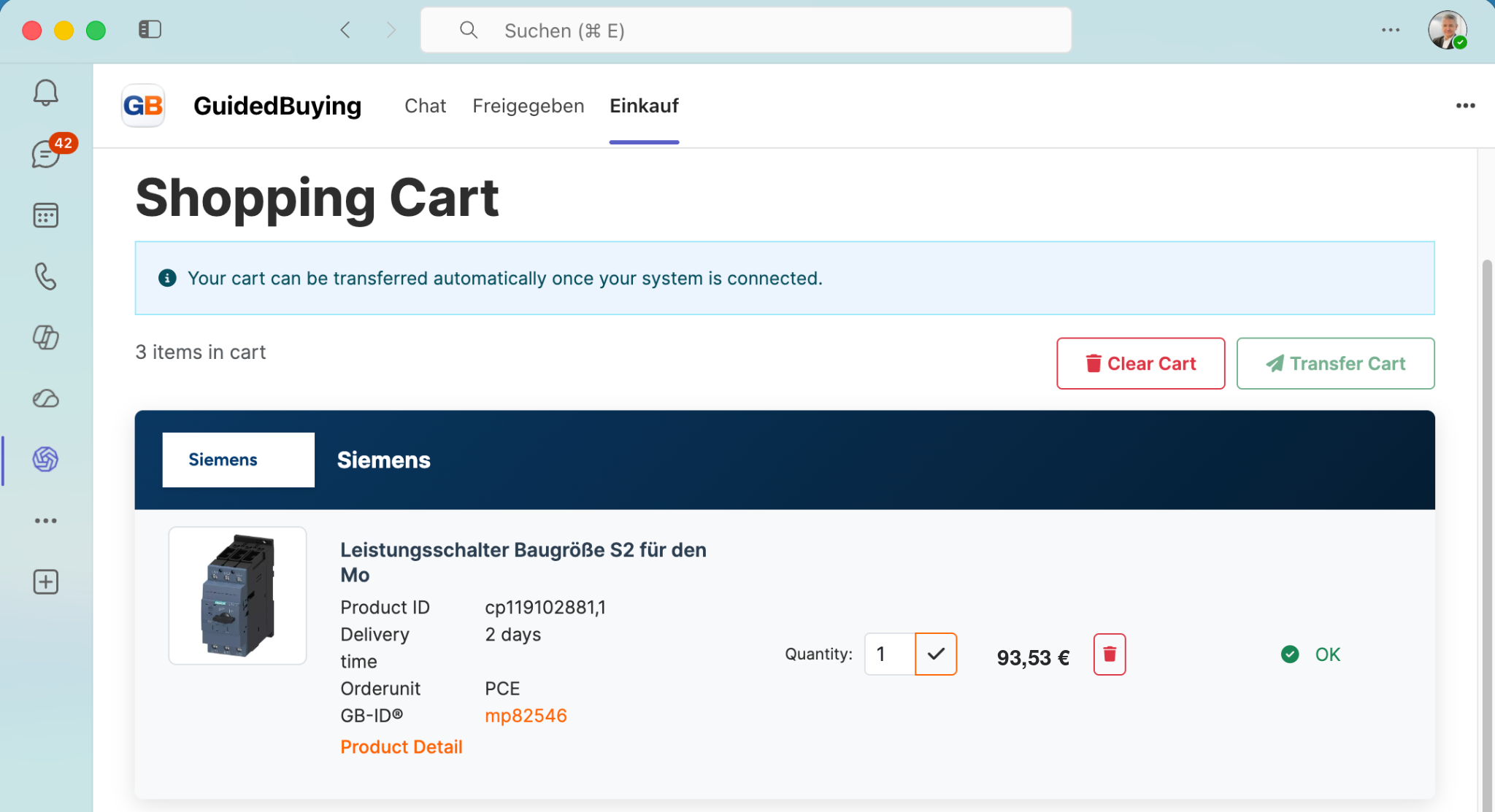This screenshot has width=1495, height=812.
Task: Open the Copilot app in sidebar
Action: click(45, 337)
